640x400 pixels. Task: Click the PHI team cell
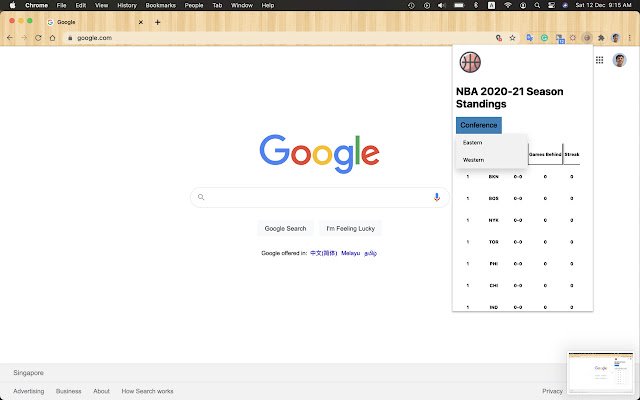point(493,264)
